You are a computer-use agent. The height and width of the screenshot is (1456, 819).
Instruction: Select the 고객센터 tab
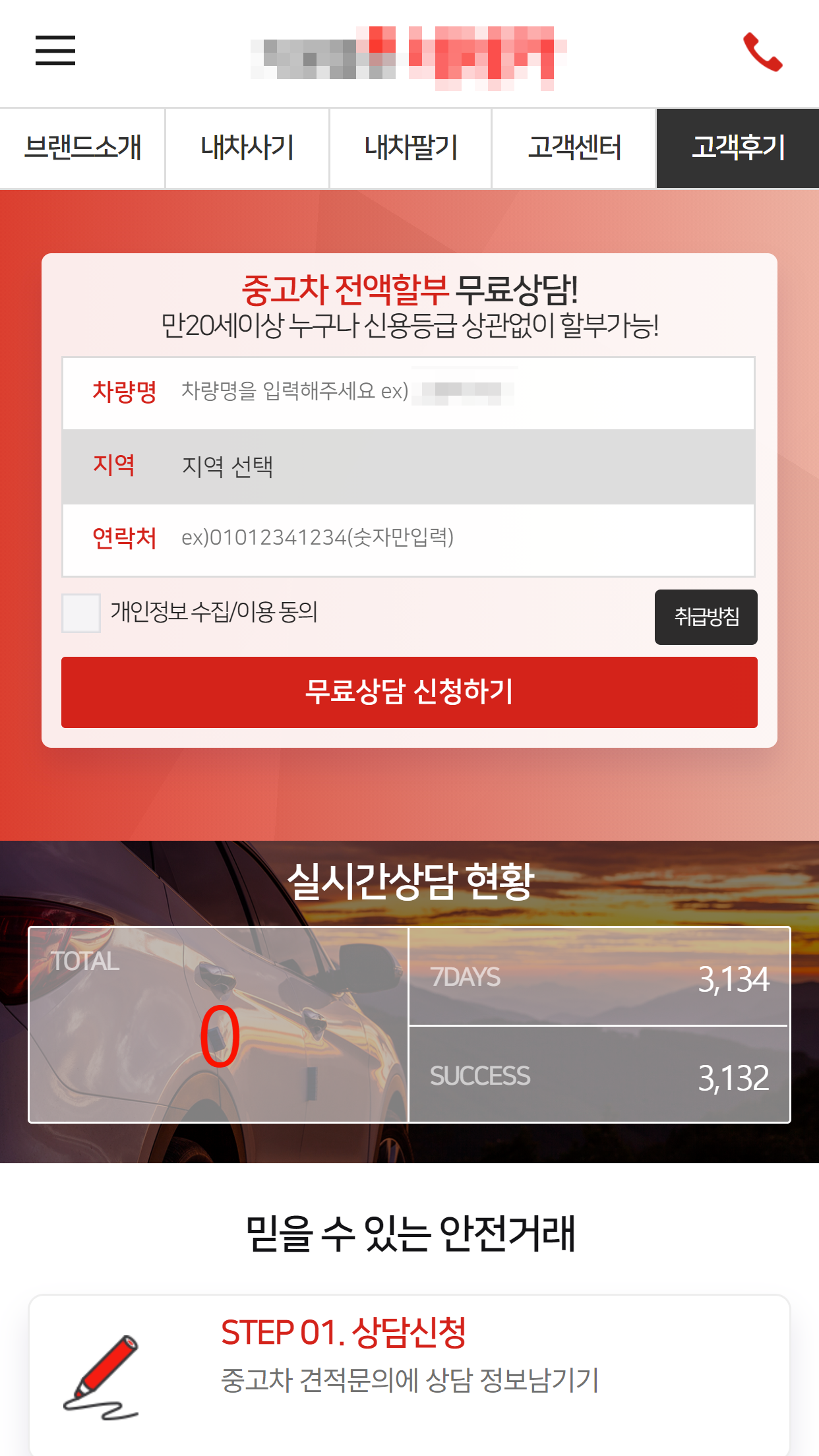[574, 148]
